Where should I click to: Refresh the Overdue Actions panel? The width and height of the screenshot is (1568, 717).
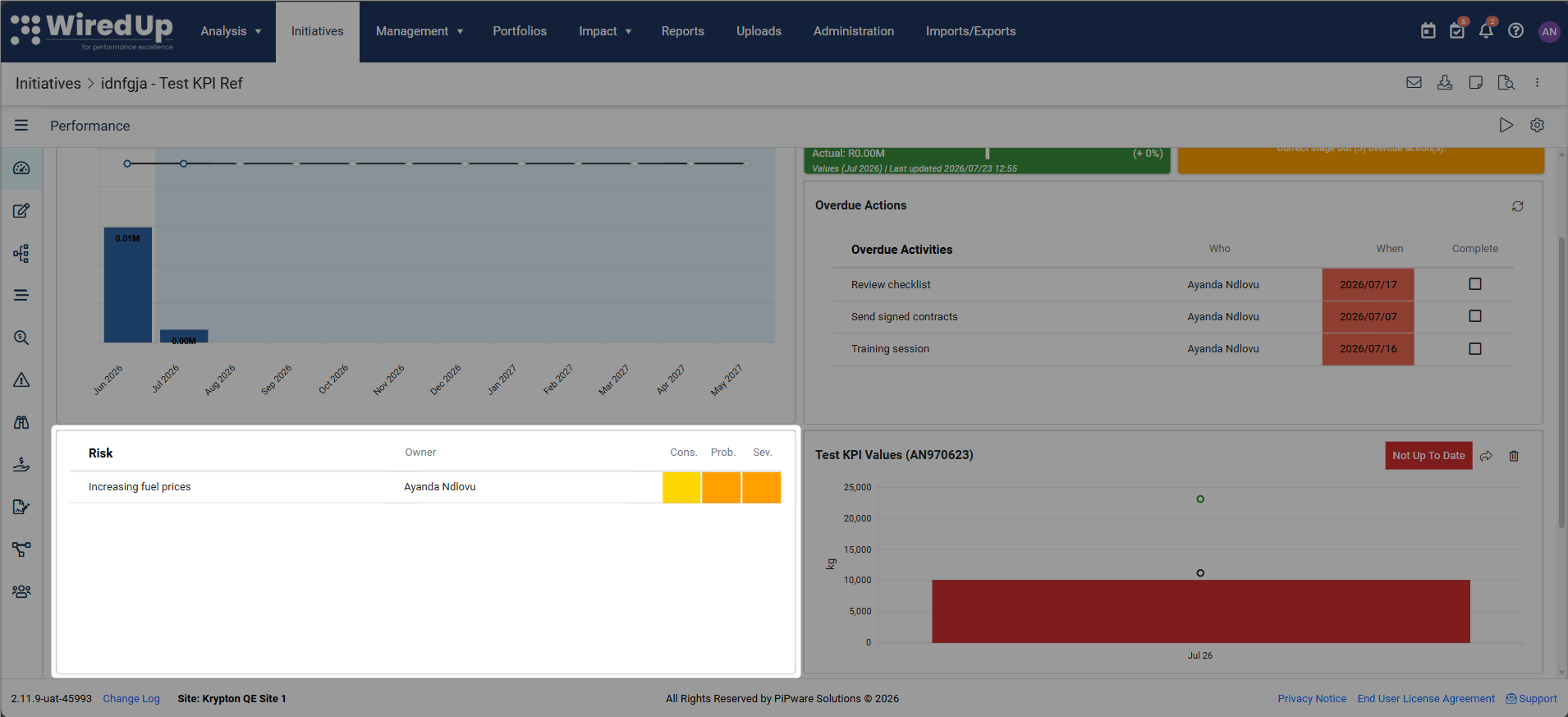[1518, 206]
